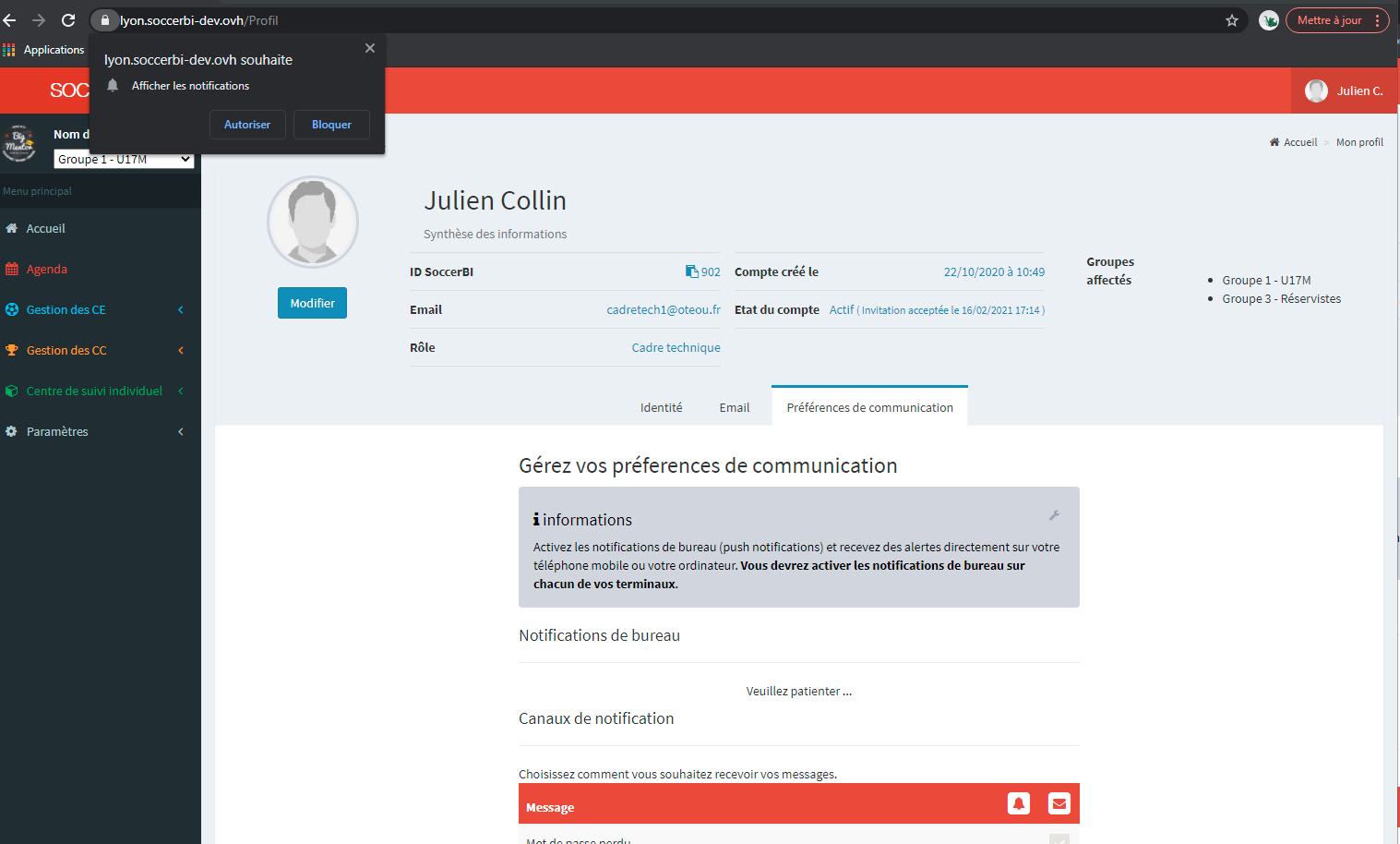1400x844 pixels.
Task: Reload the page with refresh icon
Action: 68,20
